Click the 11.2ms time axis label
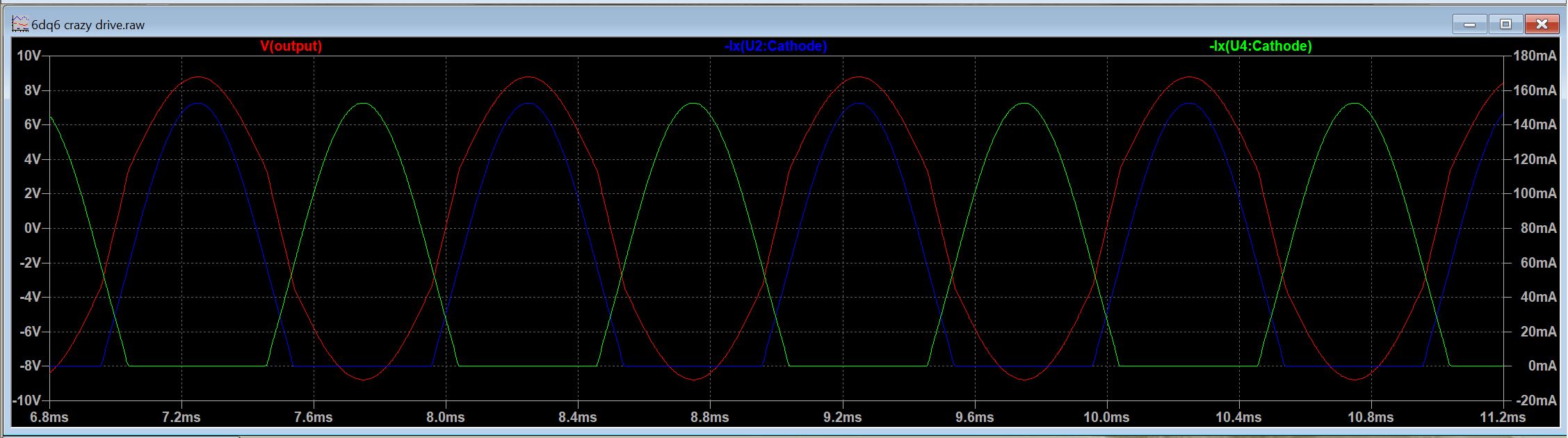The height and width of the screenshot is (438, 1568). pyautogui.click(x=1503, y=417)
